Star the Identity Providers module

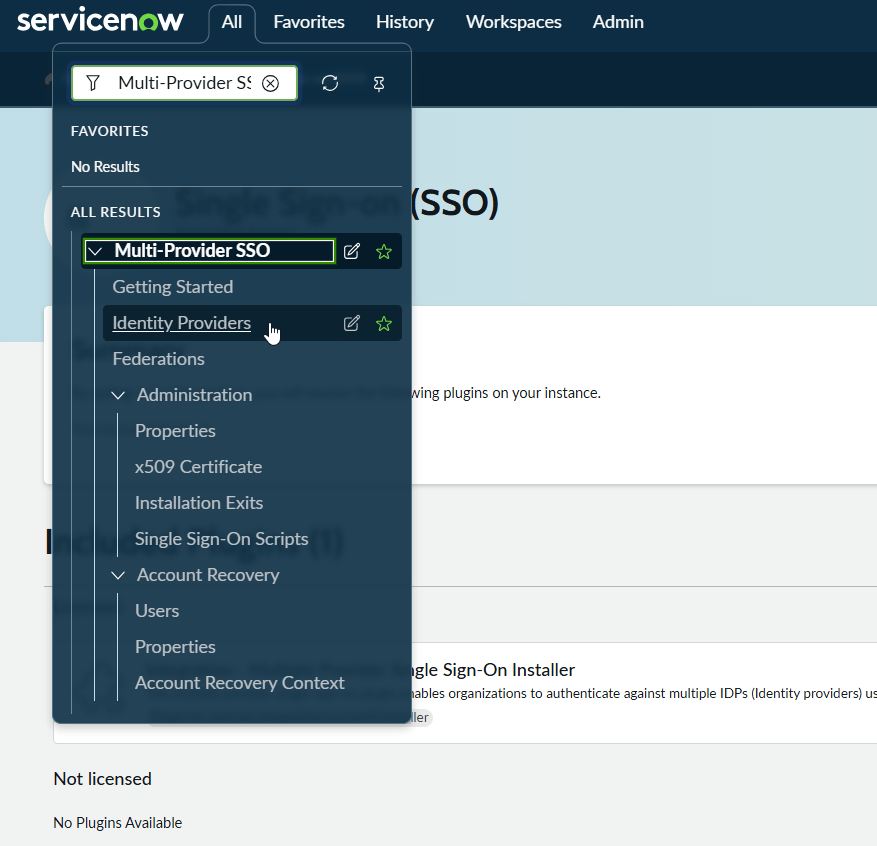click(x=384, y=323)
